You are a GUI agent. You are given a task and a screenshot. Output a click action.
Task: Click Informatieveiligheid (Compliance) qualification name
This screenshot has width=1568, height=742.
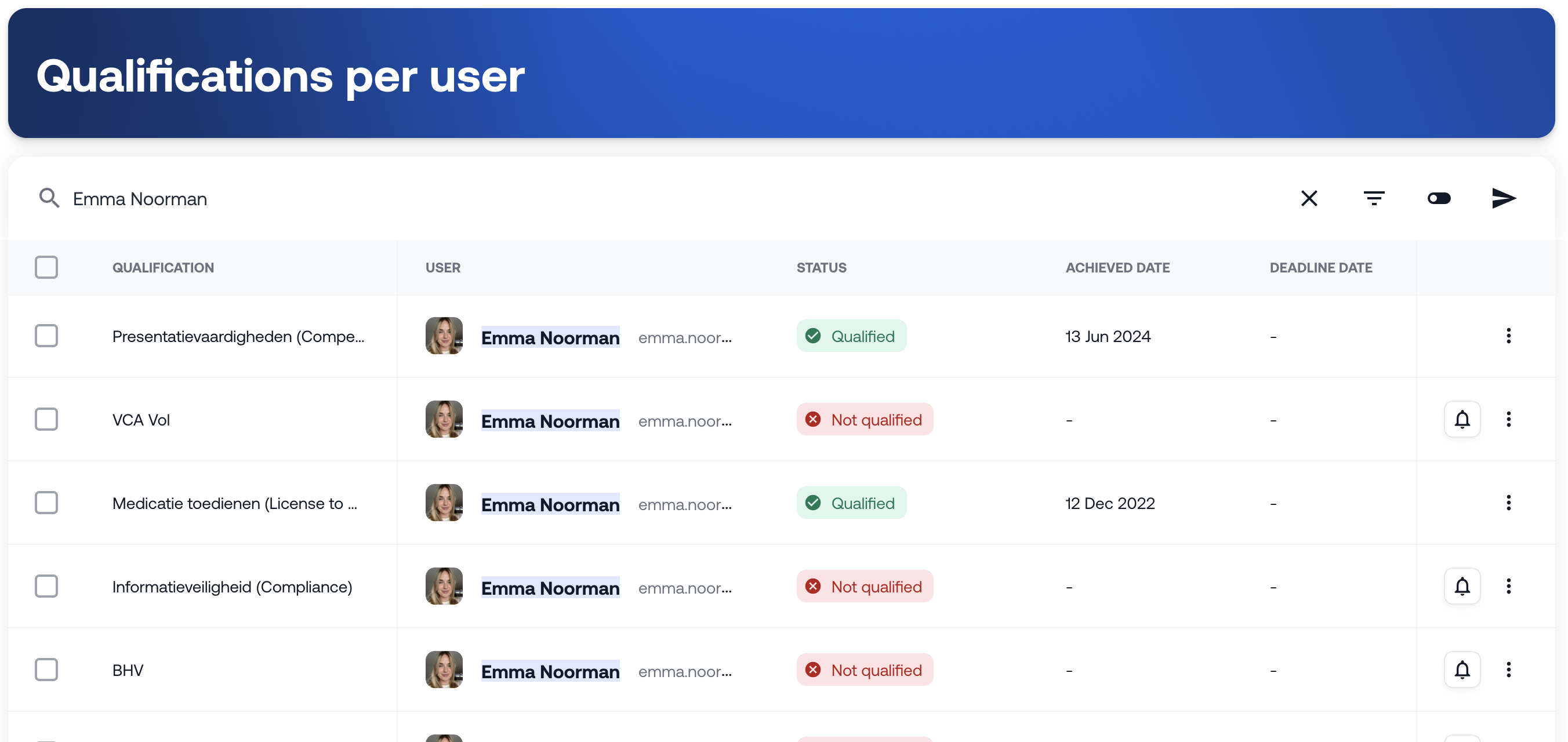[232, 587]
